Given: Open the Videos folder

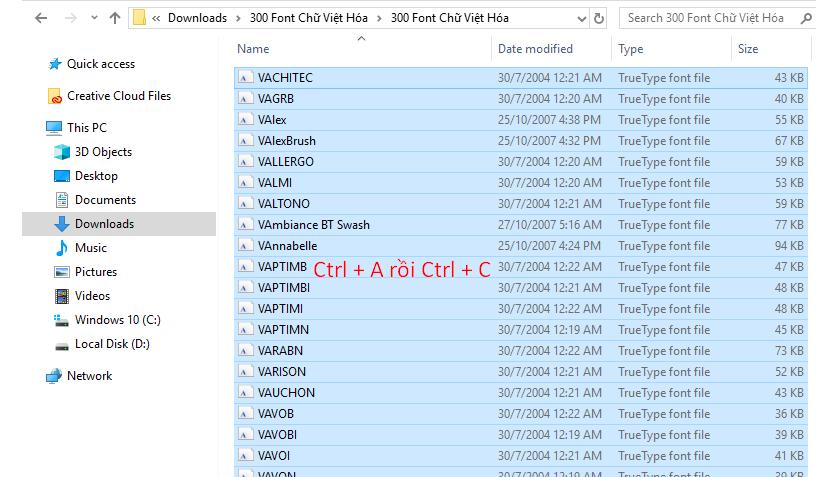Looking at the screenshot, I should click(x=92, y=295).
